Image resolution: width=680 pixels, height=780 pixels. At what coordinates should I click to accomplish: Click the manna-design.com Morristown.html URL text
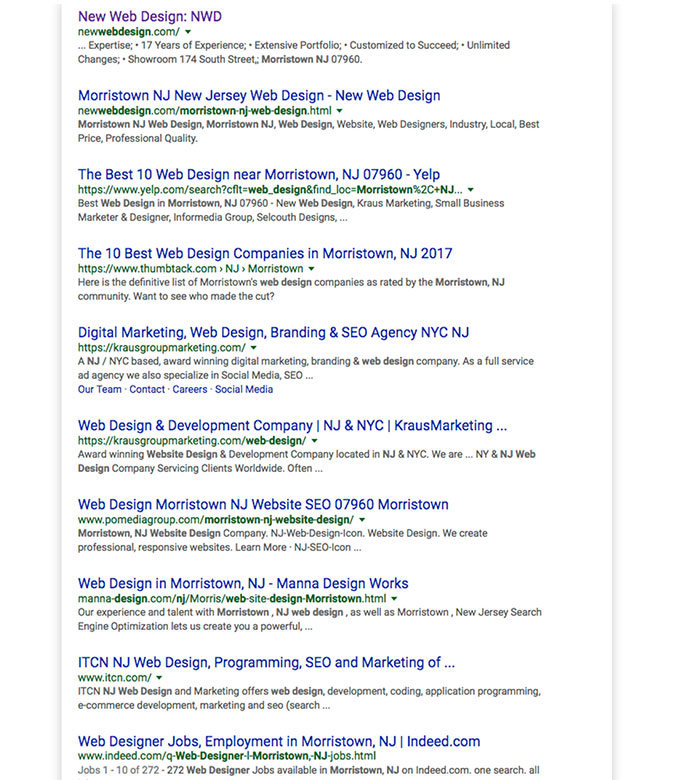(232, 599)
